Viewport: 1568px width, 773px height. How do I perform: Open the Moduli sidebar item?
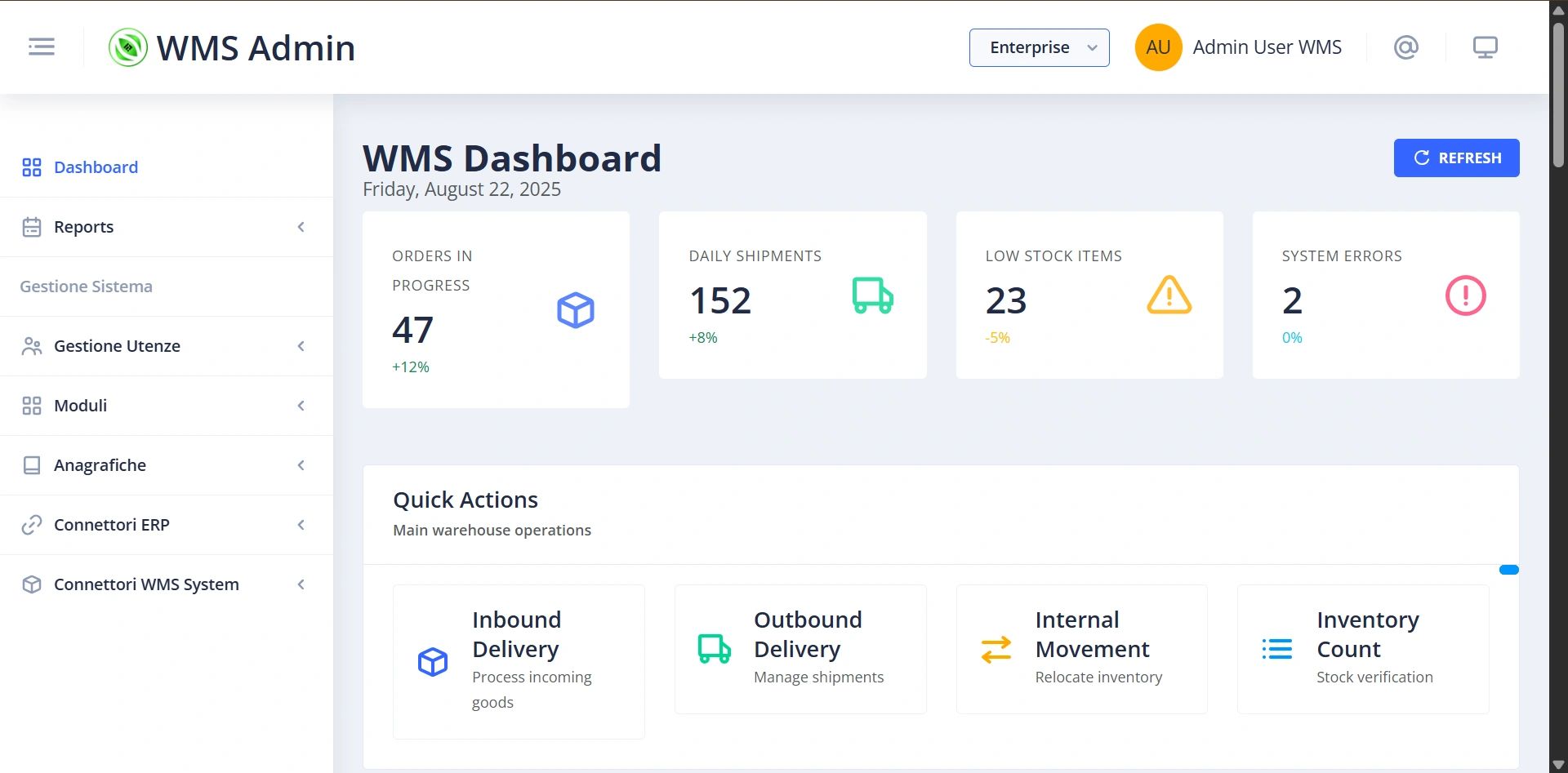click(x=81, y=406)
